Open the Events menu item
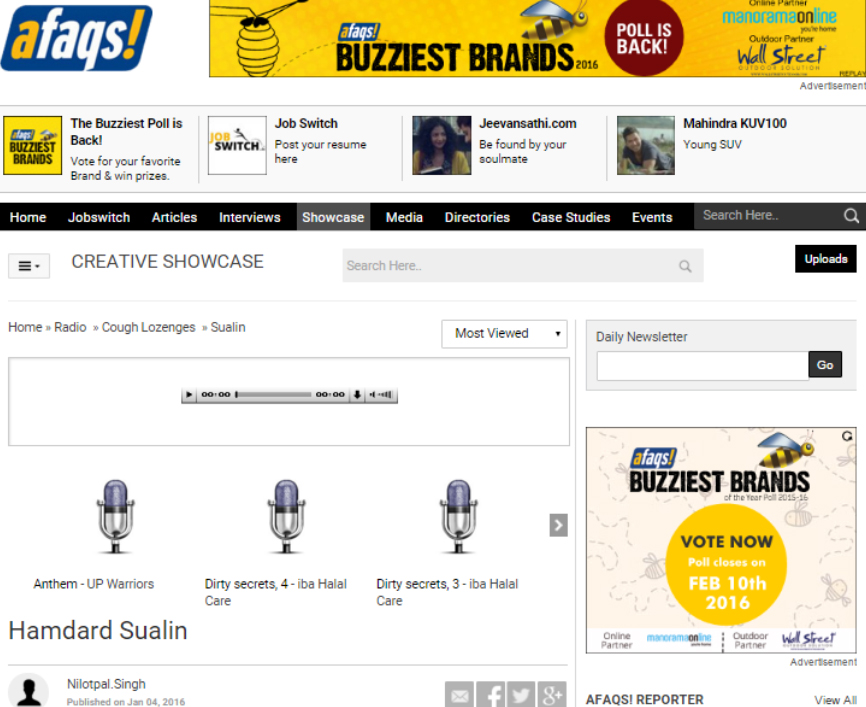The image size is (866, 707). coord(652,217)
